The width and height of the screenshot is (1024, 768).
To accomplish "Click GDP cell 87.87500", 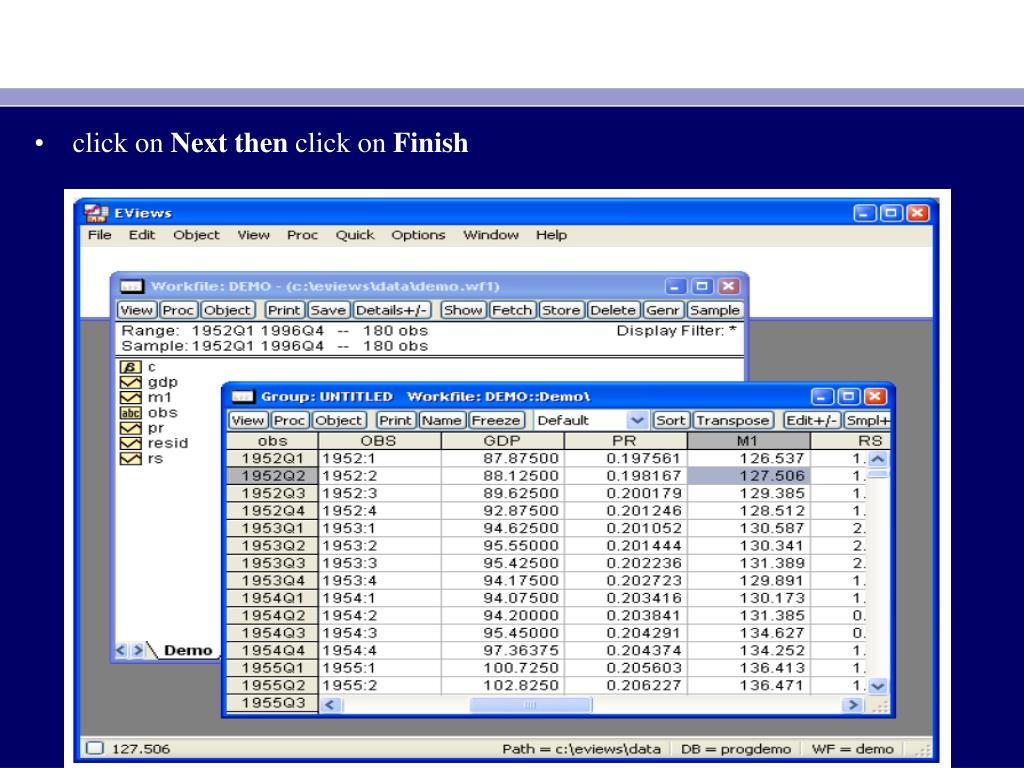I will click(502, 458).
